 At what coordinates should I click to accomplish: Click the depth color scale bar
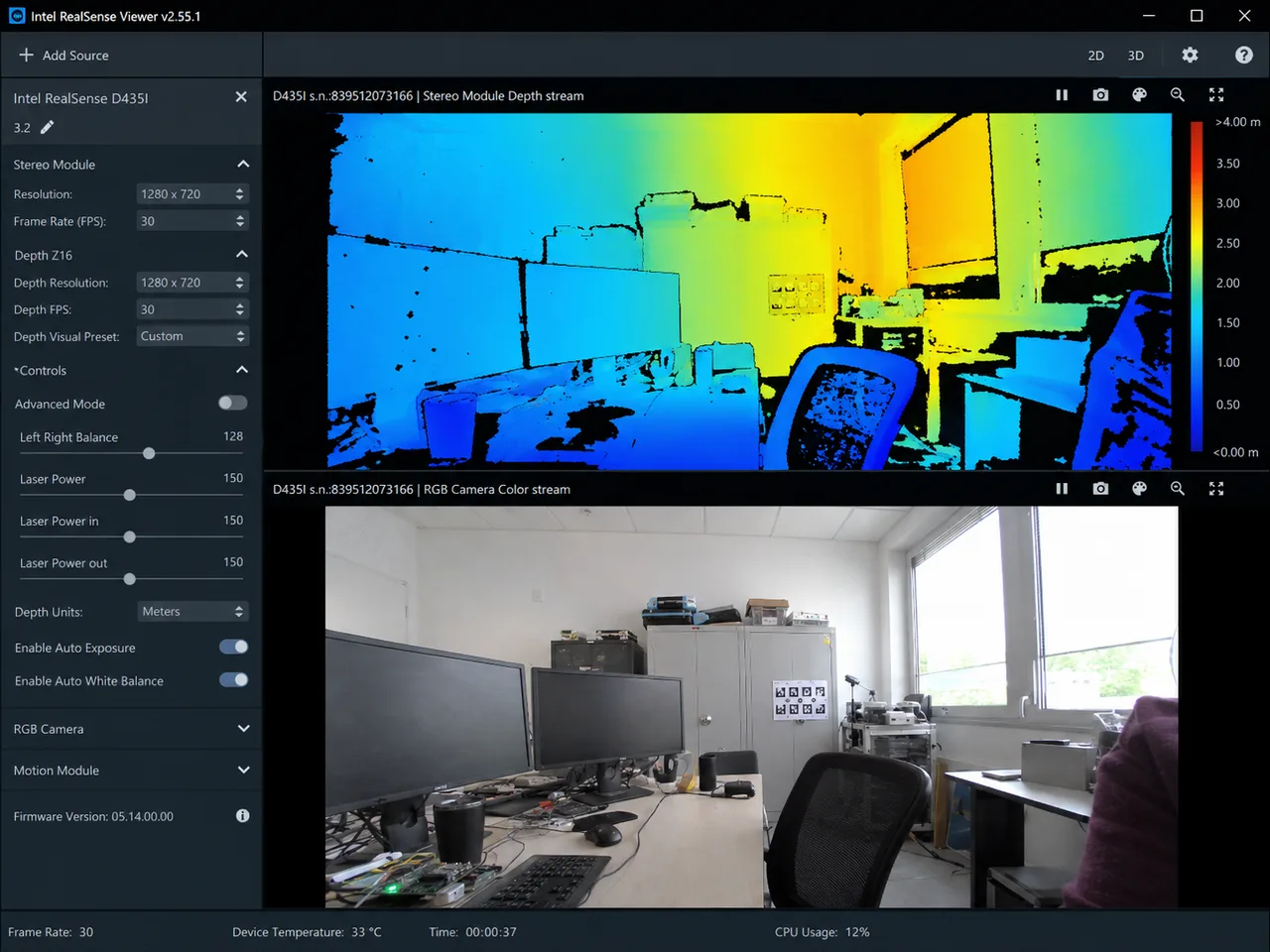coord(1197,287)
